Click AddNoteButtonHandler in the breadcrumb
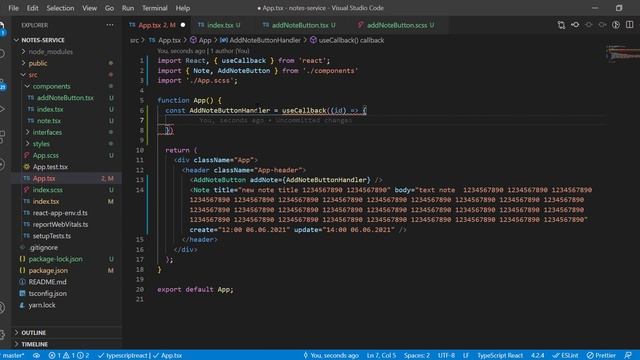Screen dimensions: 640x360 (261, 40)
